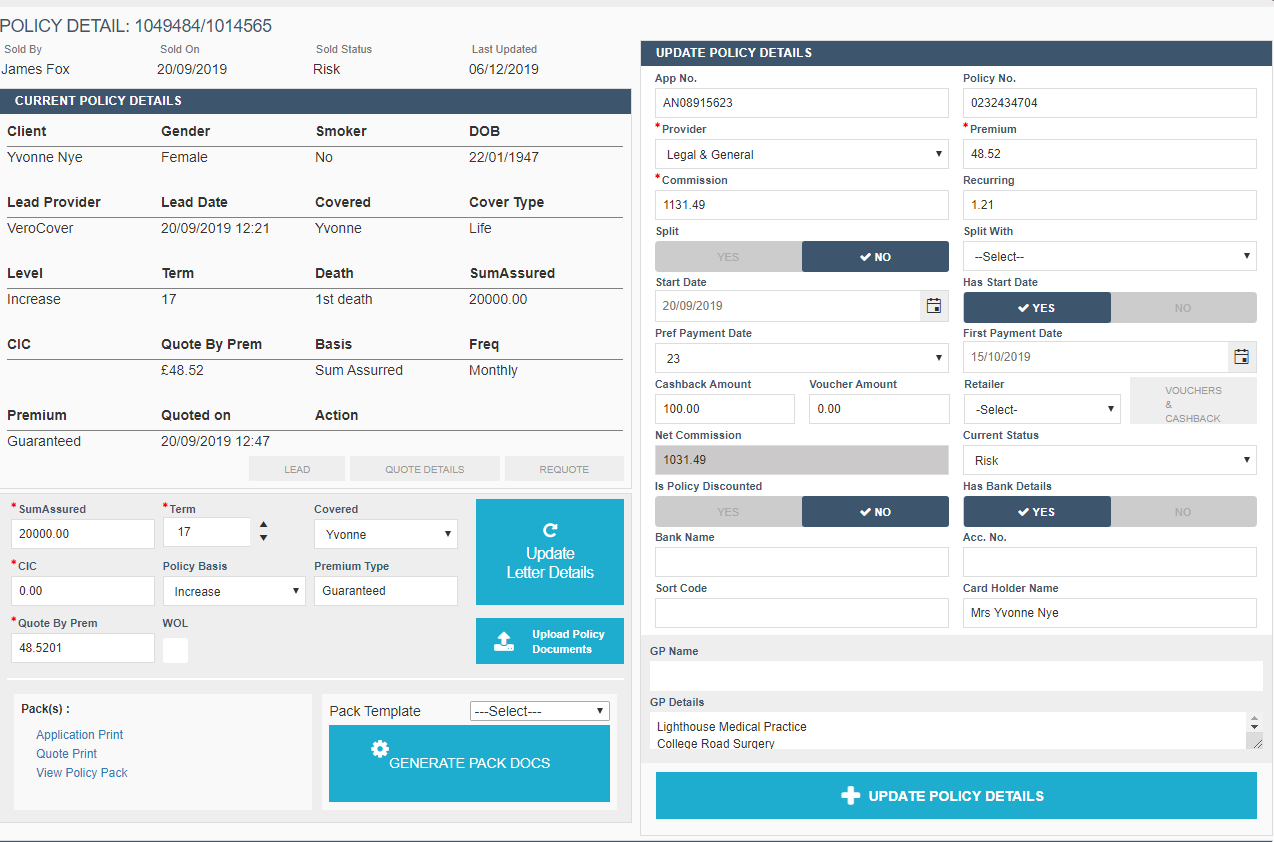Screen dimensions: 1274x842
Task: Open the Provider dropdown
Action: click(x=801, y=154)
